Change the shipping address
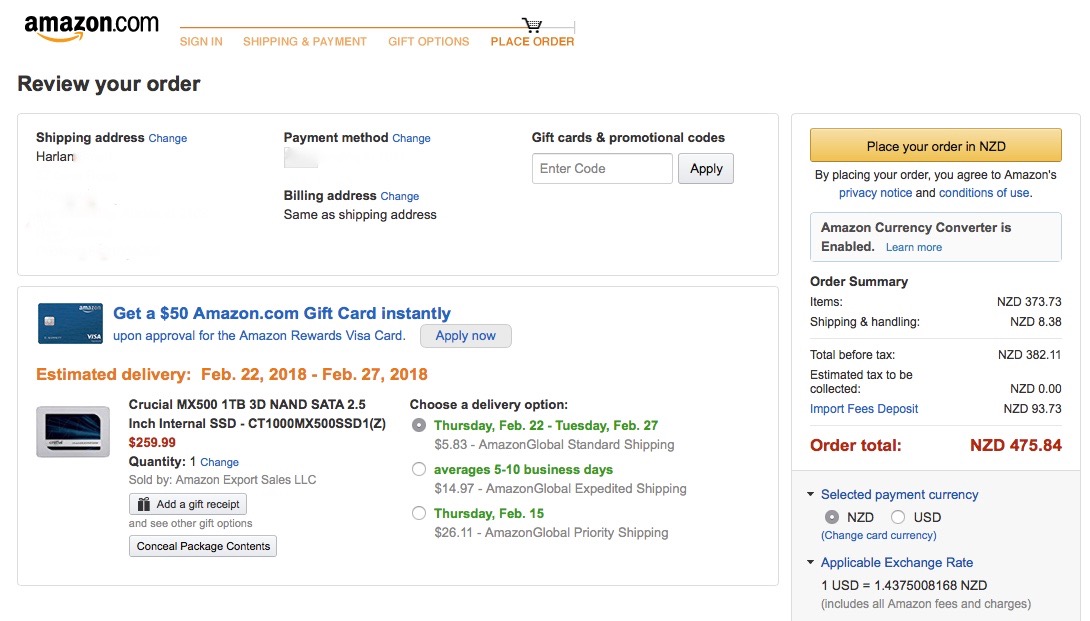Screen dimensions: 1090x621 (168, 138)
